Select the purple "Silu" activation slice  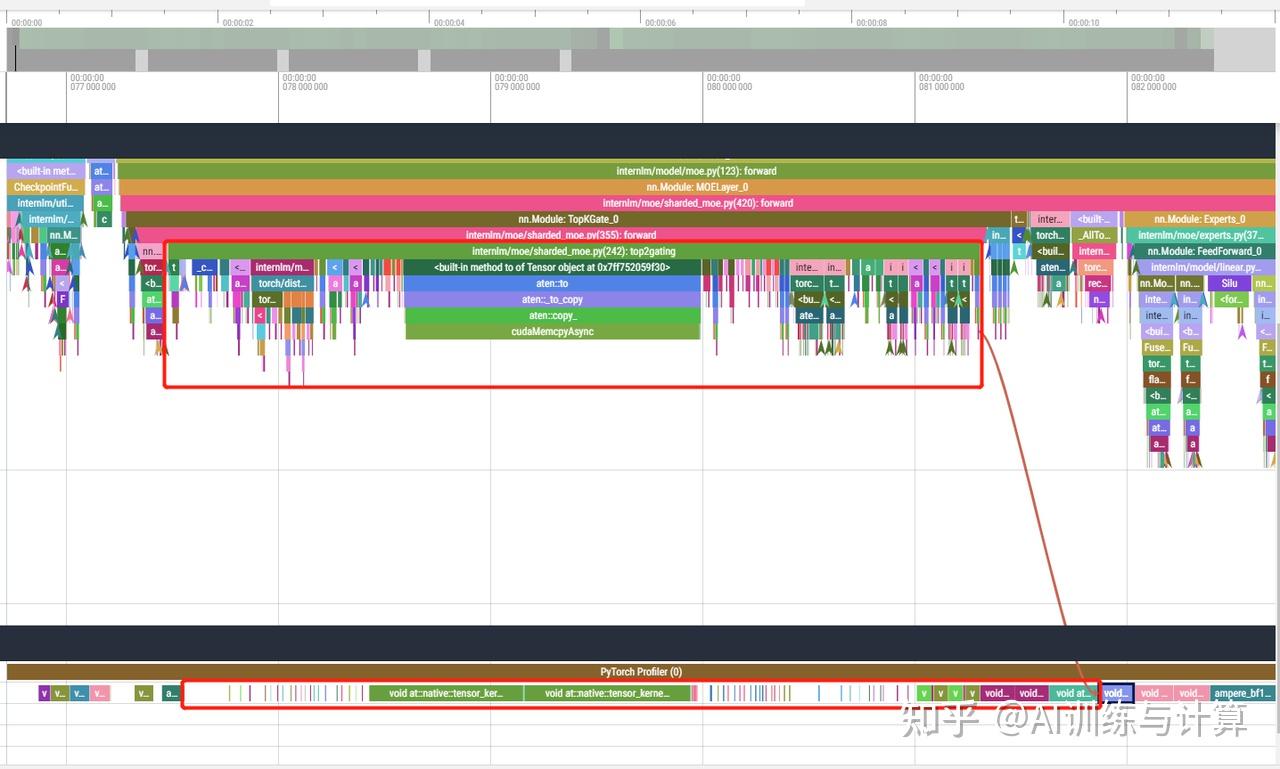[x=1228, y=283]
